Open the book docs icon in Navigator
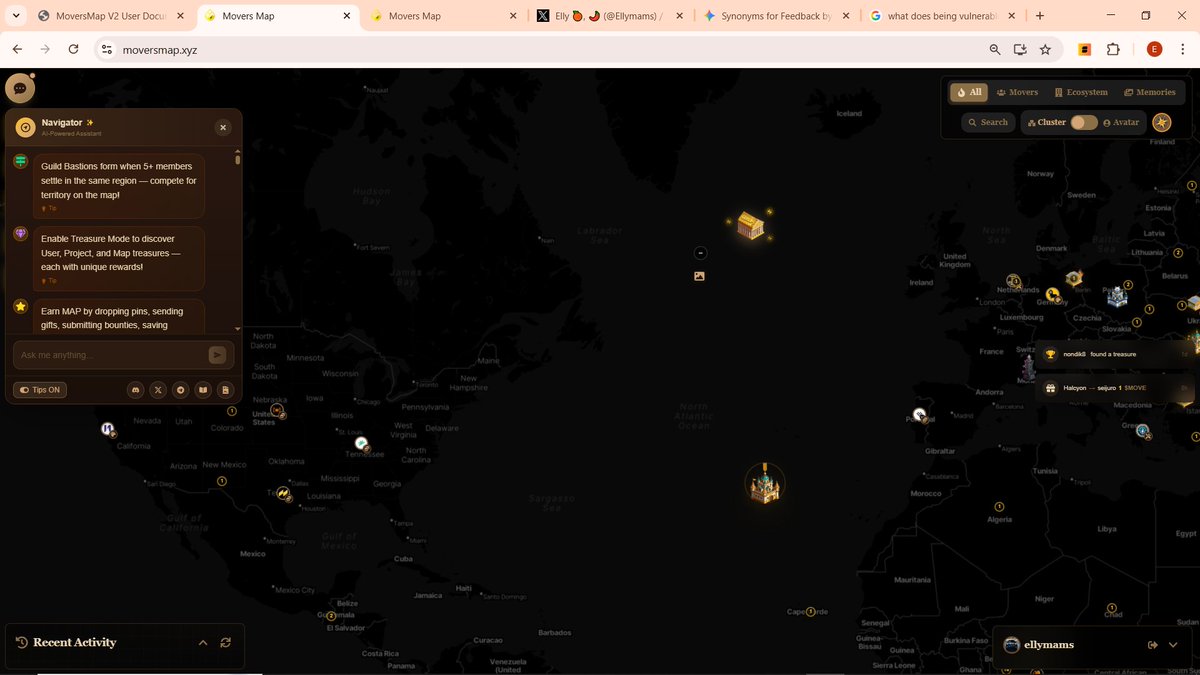 [x=203, y=390]
